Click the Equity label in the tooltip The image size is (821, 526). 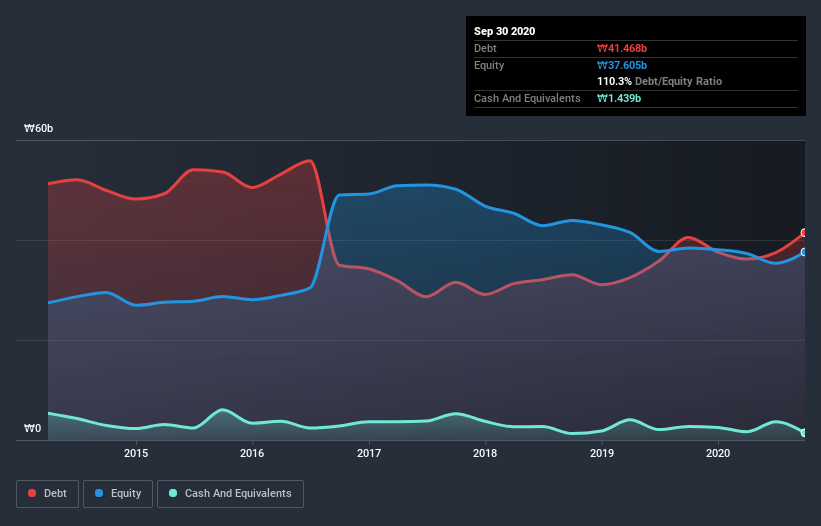point(489,65)
